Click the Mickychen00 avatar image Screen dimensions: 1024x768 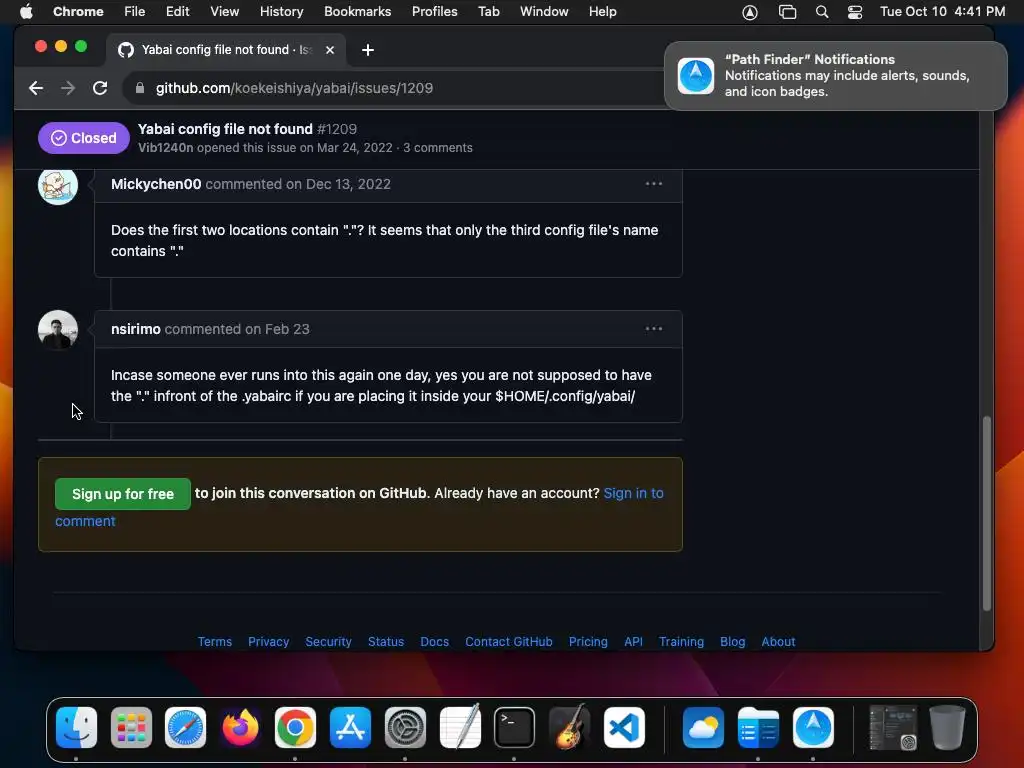[x=58, y=185]
